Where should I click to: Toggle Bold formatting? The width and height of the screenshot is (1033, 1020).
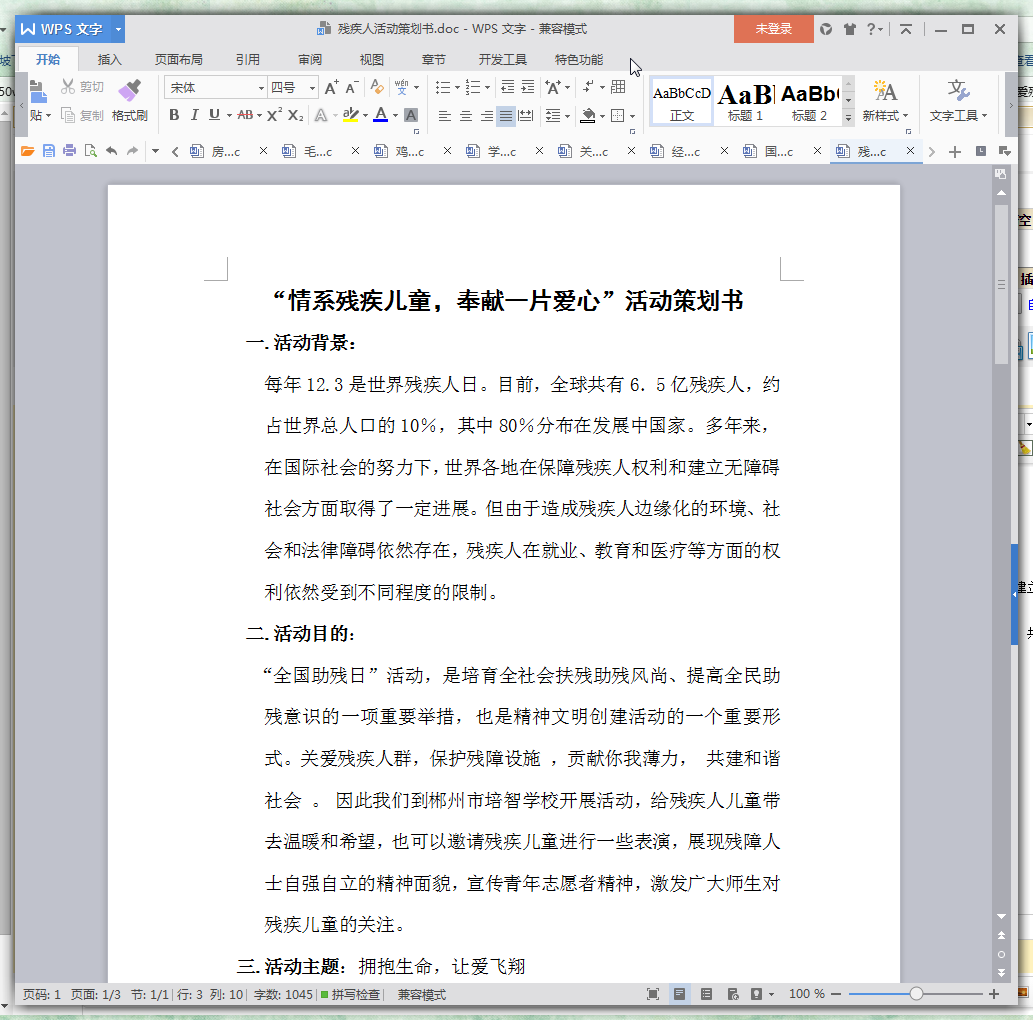tap(174, 115)
